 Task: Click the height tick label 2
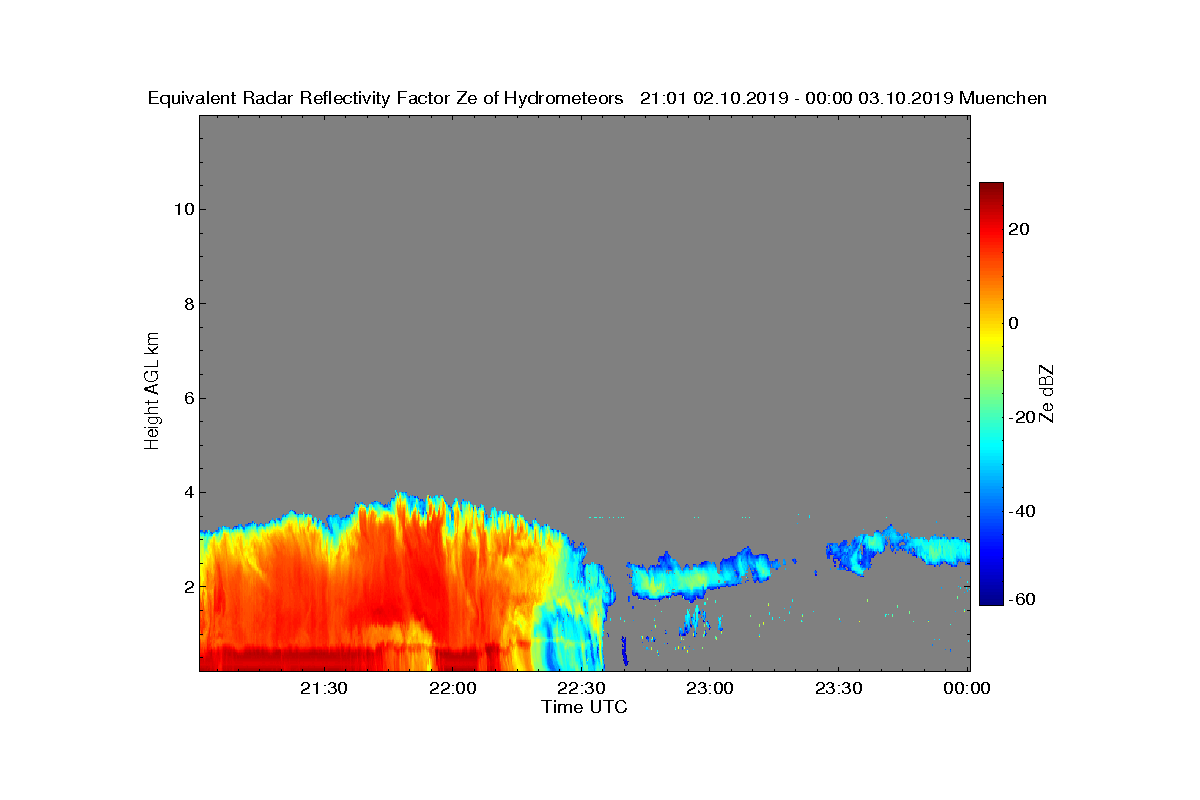pyautogui.click(x=187, y=586)
